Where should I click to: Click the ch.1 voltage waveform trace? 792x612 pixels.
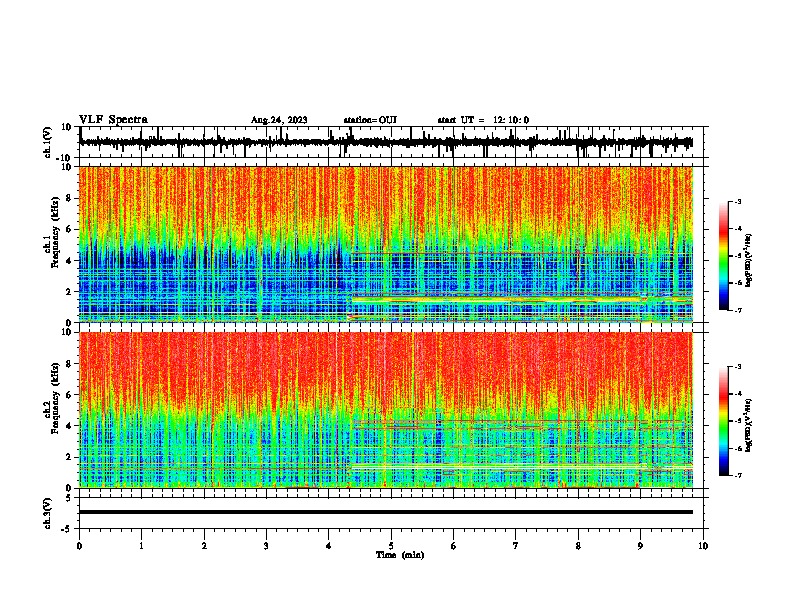click(x=386, y=142)
